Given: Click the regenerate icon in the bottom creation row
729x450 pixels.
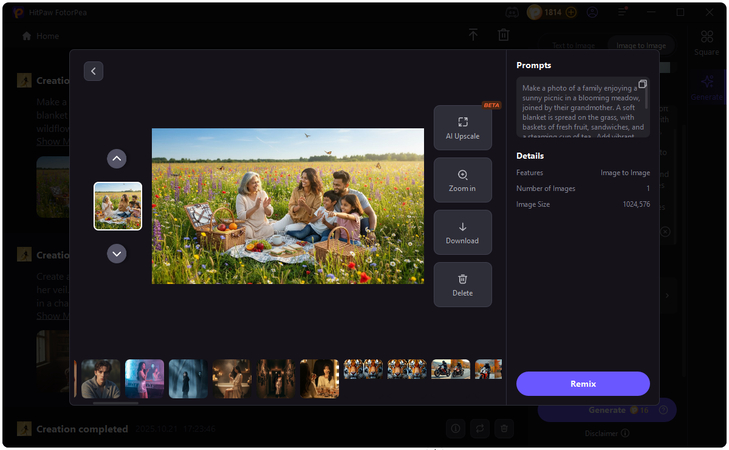Looking at the screenshot, I should pyautogui.click(x=480, y=429).
